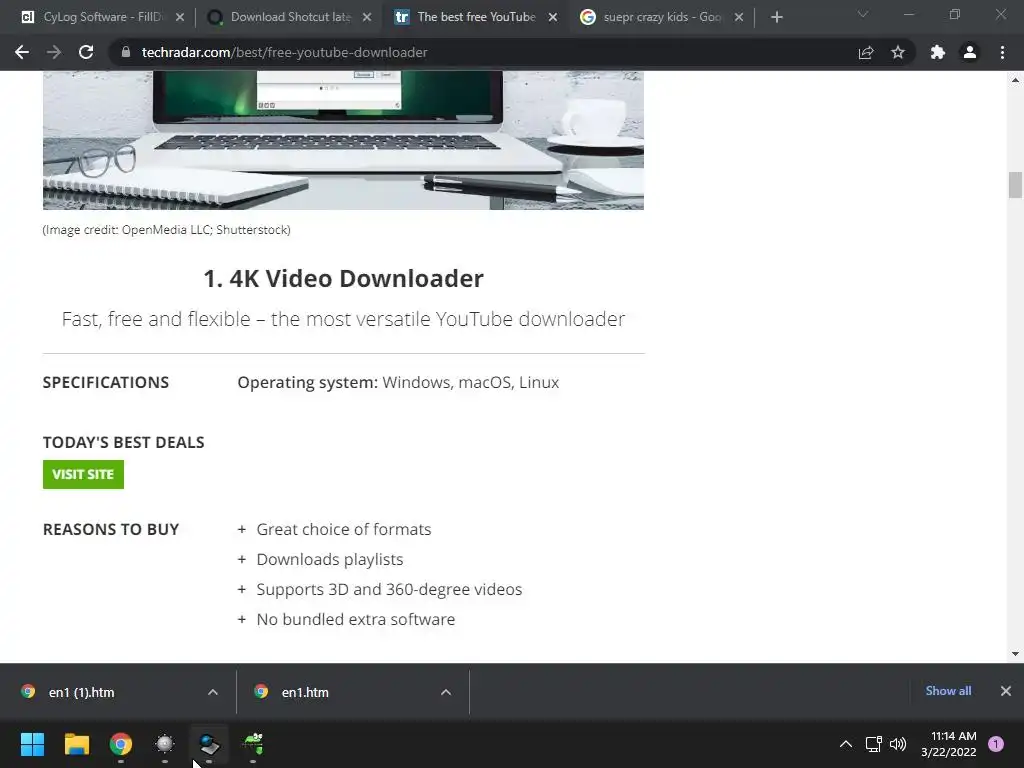The image size is (1024, 768).
Task: Click 'Supports 3D and 360-degree videos'
Action: coord(389,589)
